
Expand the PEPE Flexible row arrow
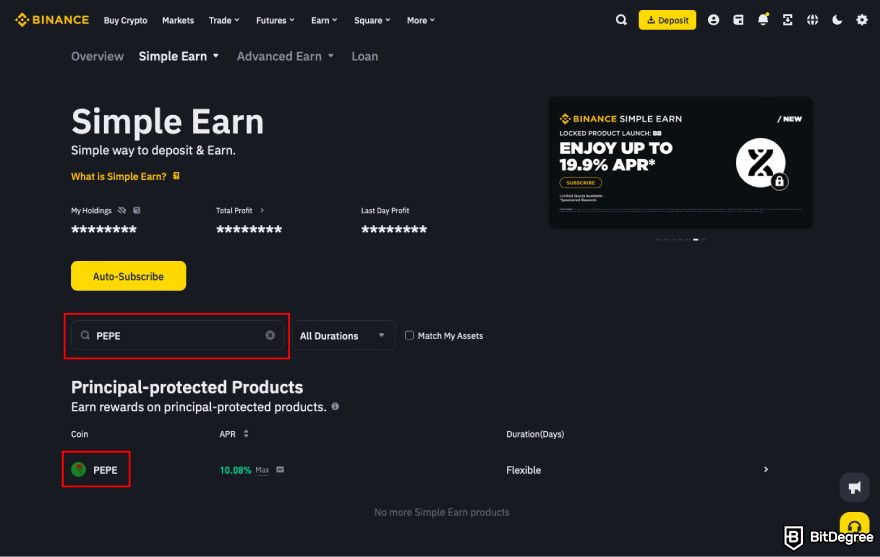tap(766, 469)
